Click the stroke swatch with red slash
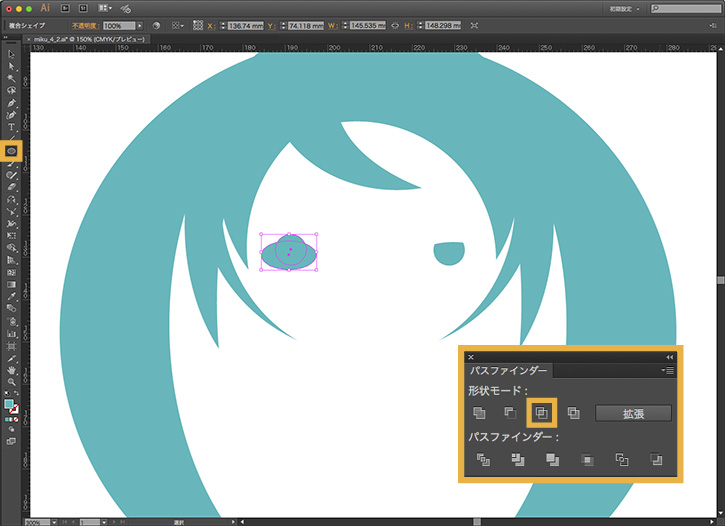The image size is (725, 526). coord(14,409)
